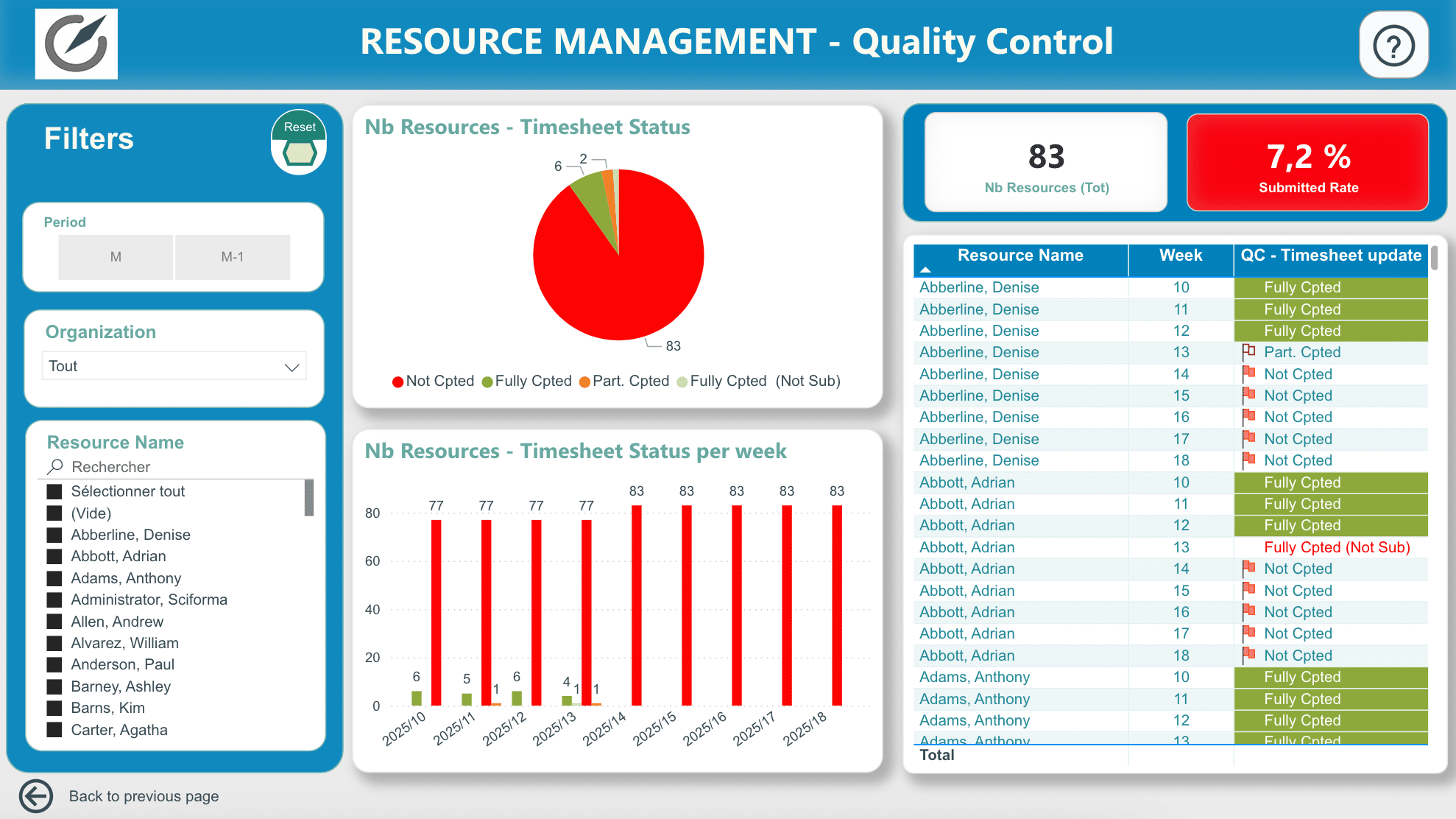Sort by the Week column header
The height and width of the screenshot is (819, 1456).
click(x=1181, y=256)
